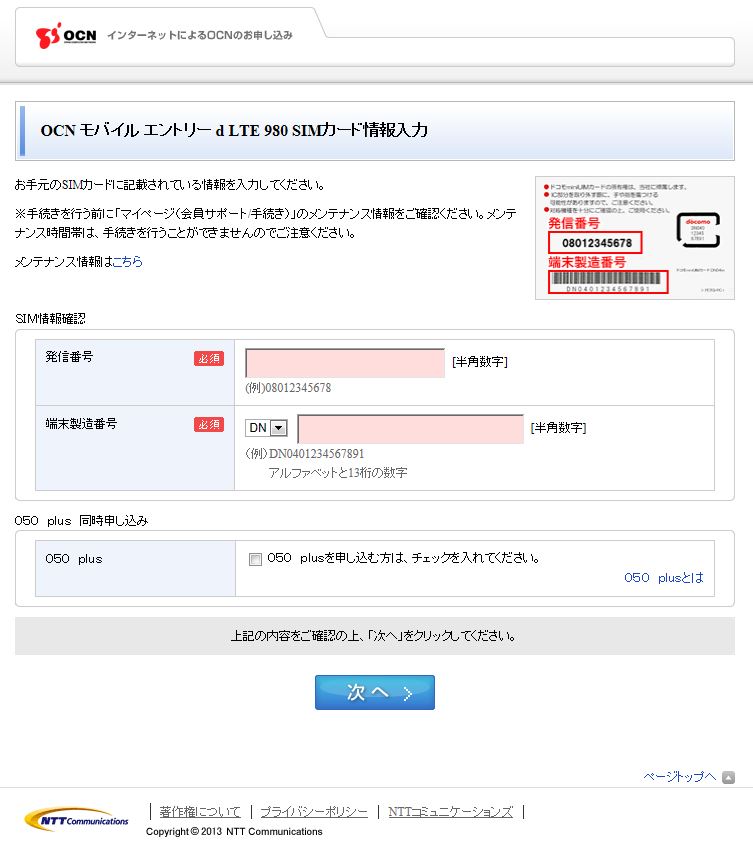The width and height of the screenshot is (753, 853).
Task: Open the プライバシーポリシー footer link
Action: [x=314, y=812]
